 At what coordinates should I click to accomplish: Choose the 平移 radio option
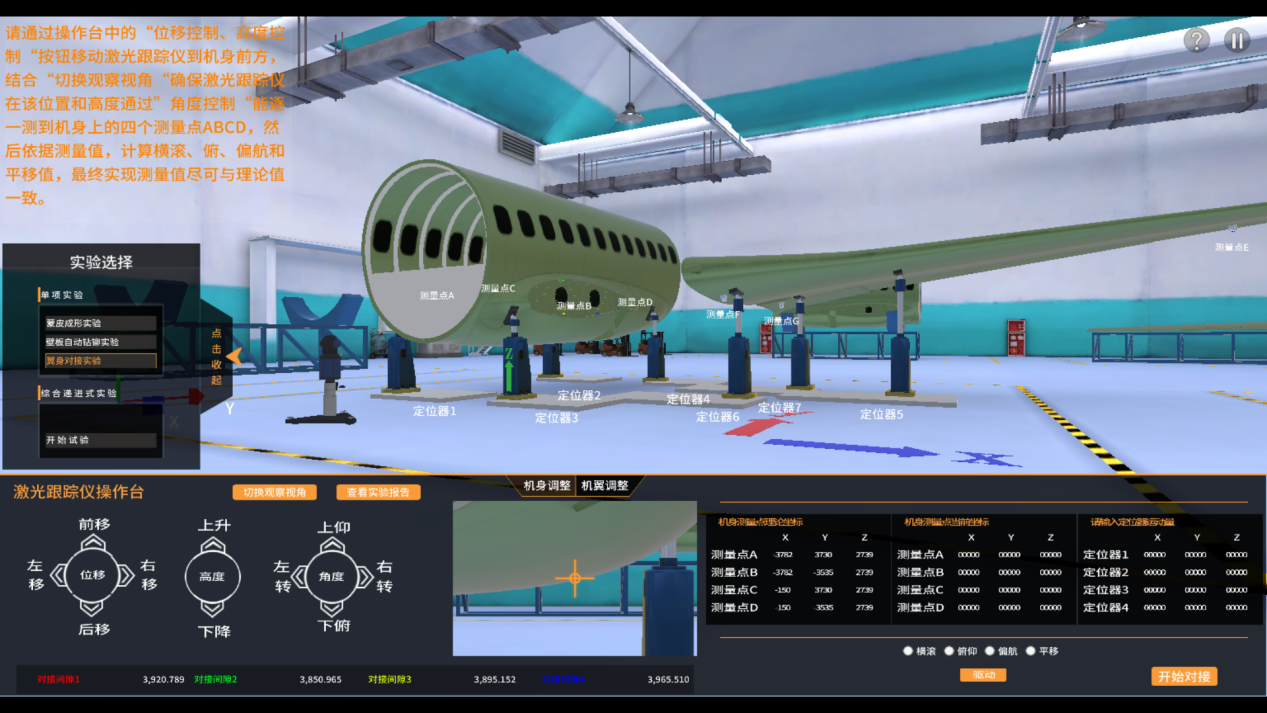click(1030, 651)
